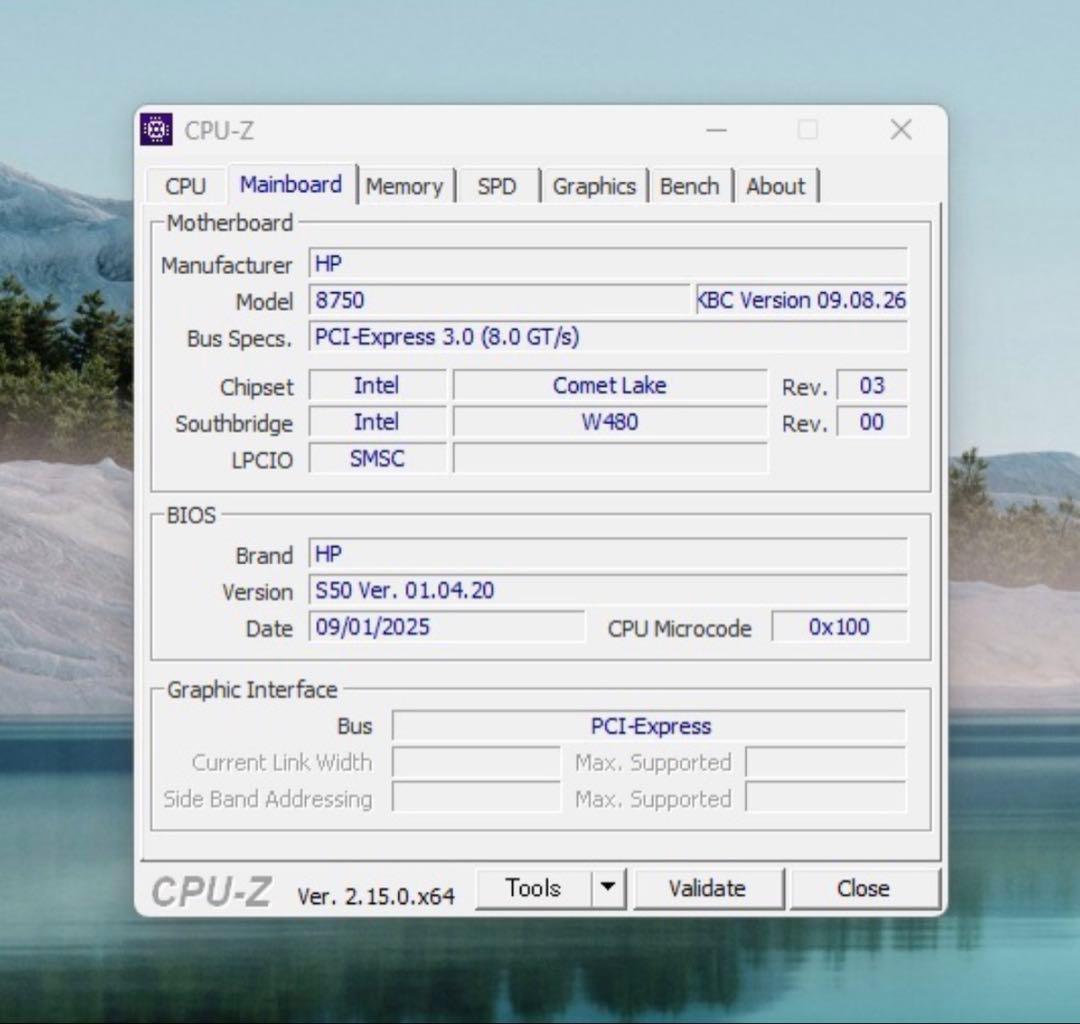Select the Manufacturer field showing HP
This screenshot has width=1080, height=1024.
tap(608, 263)
